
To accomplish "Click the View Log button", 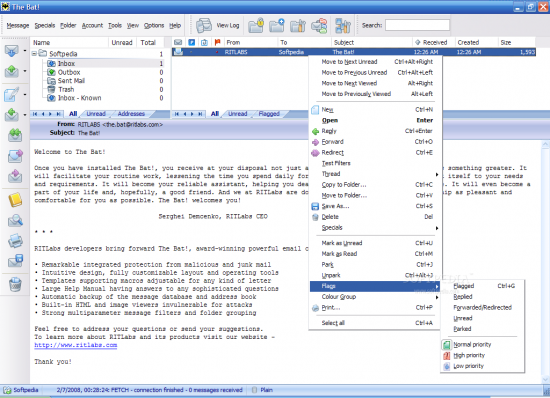I will [x=228, y=26].
